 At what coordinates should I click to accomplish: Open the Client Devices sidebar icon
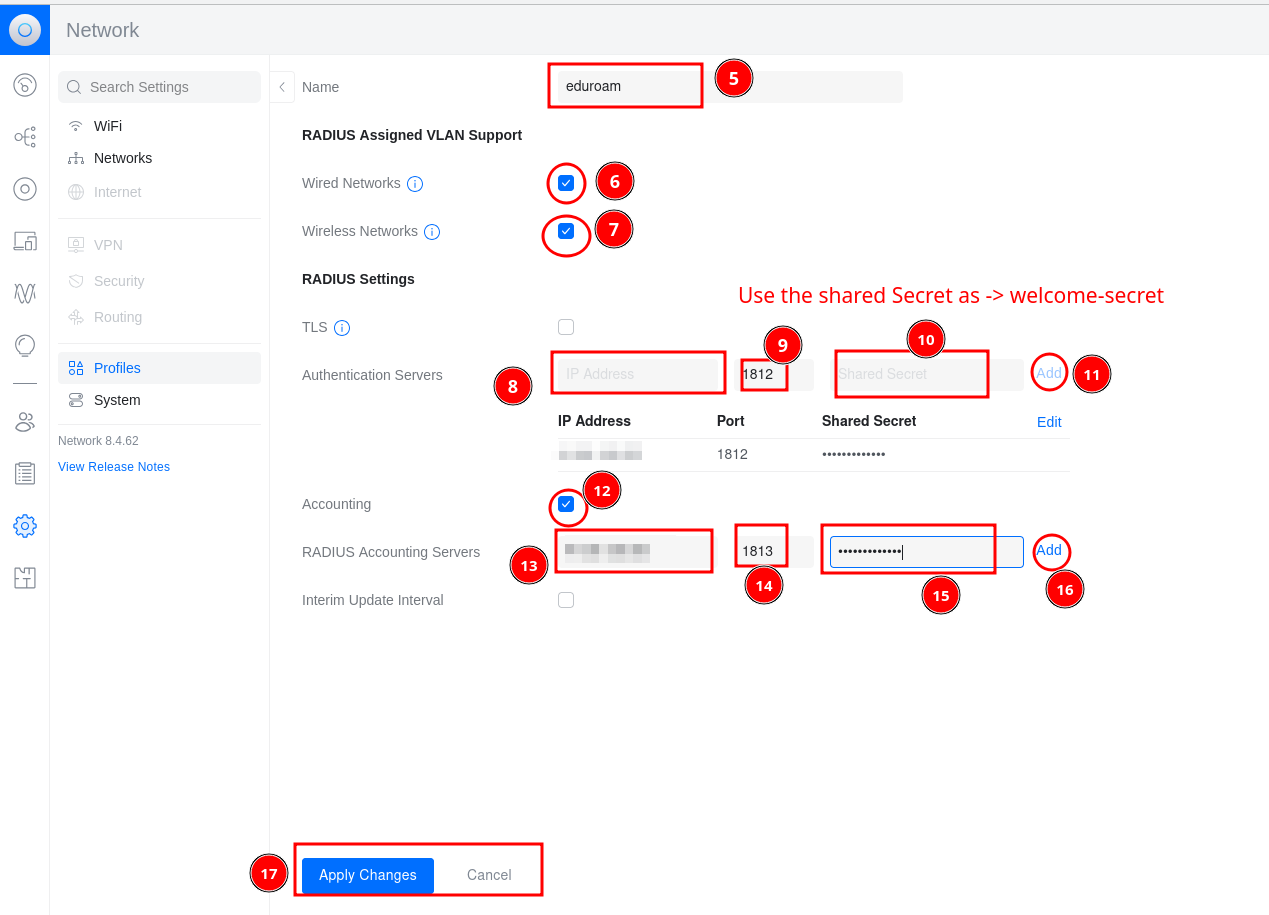pyautogui.click(x=25, y=241)
